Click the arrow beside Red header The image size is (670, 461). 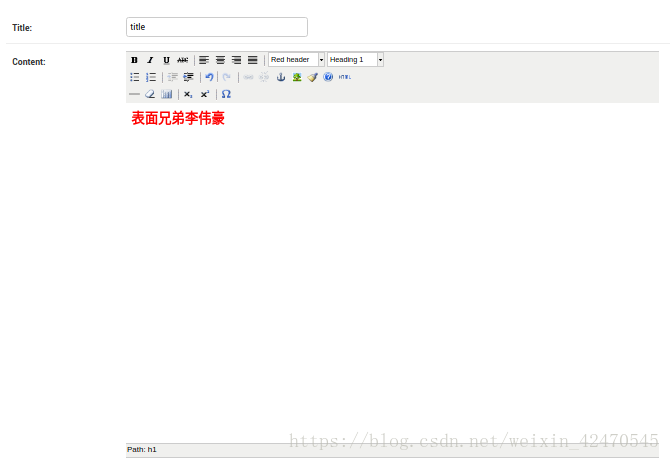click(321, 59)
